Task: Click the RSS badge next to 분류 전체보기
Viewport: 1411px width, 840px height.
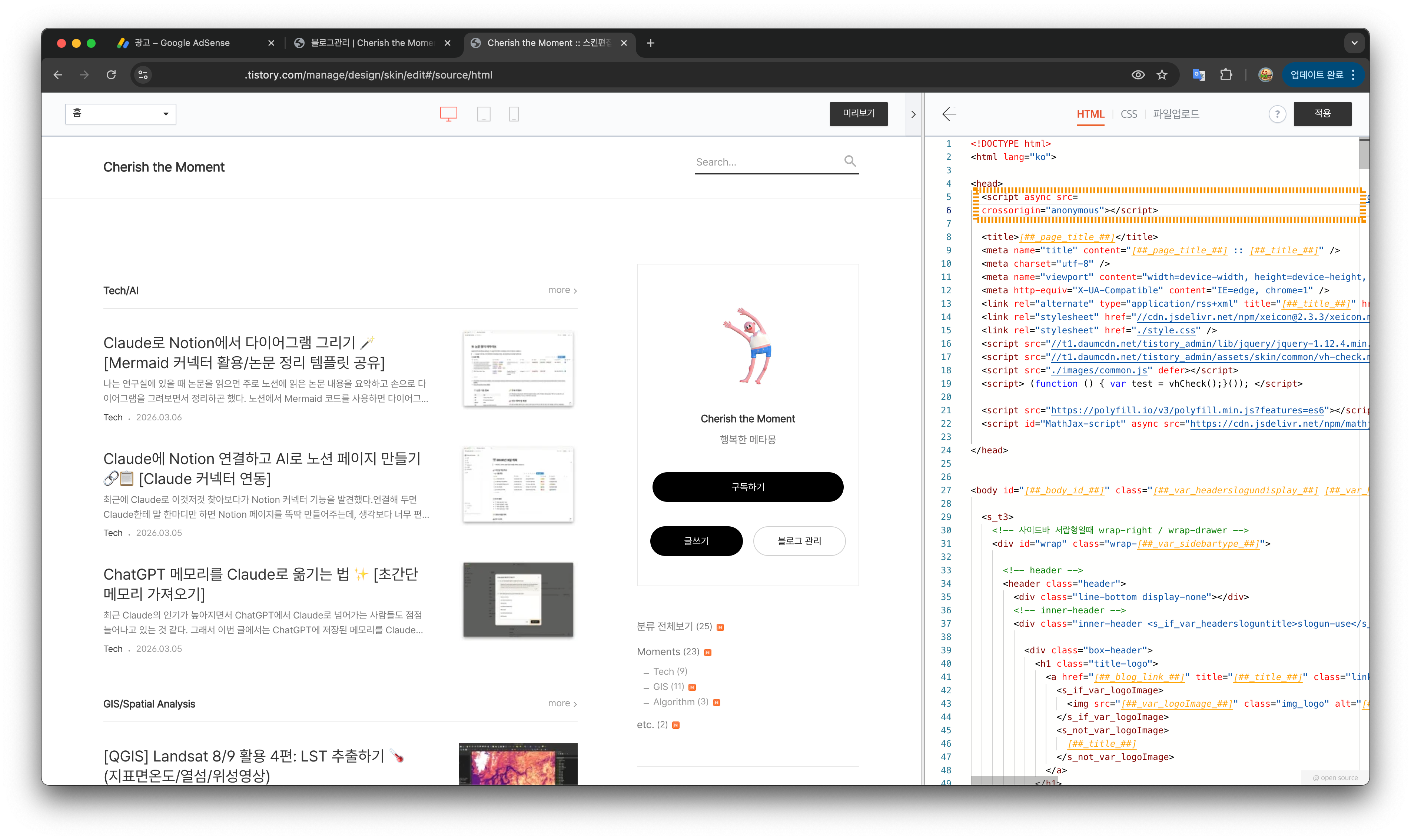Action: tap(720, 627)
